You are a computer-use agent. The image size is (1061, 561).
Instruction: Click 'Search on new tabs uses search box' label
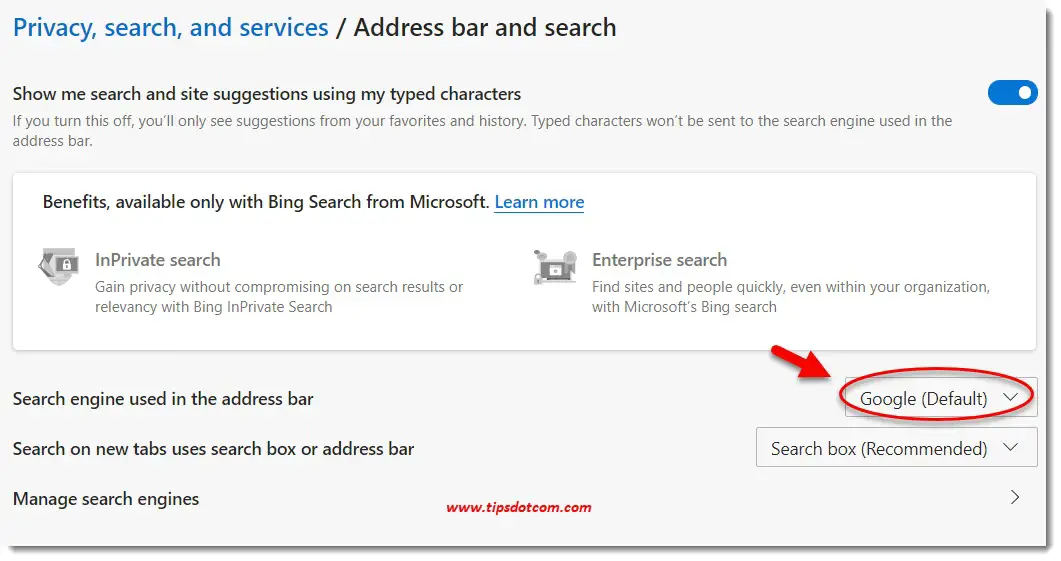[213, 449]
